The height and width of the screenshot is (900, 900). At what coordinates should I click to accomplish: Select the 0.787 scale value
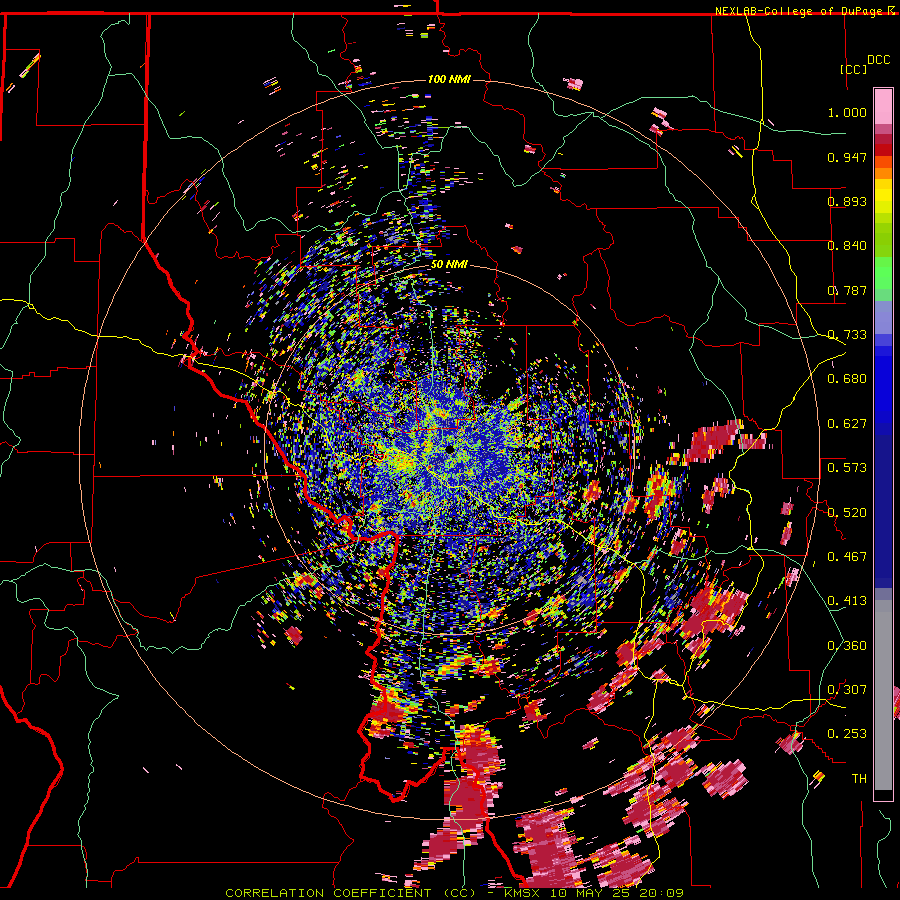click(x=847, y=290)
